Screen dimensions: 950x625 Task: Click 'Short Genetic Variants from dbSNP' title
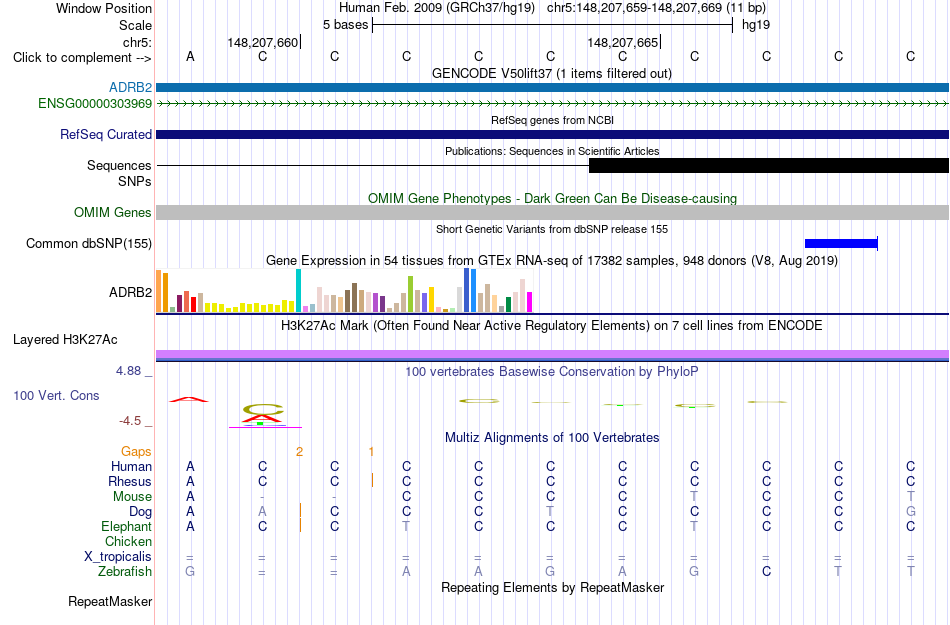[552, 230]
